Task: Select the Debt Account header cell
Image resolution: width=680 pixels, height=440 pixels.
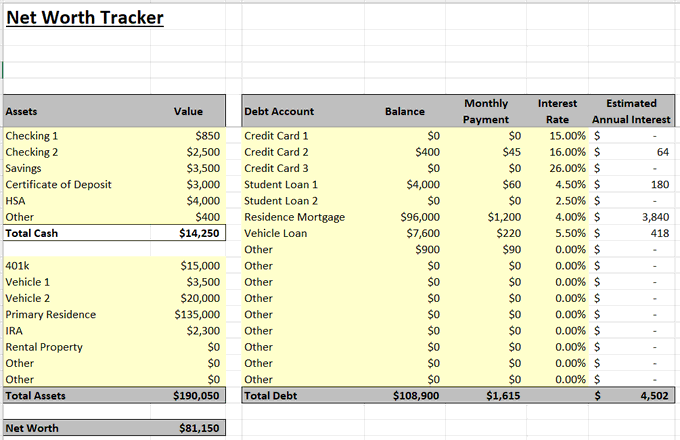Action: (279, 111)
